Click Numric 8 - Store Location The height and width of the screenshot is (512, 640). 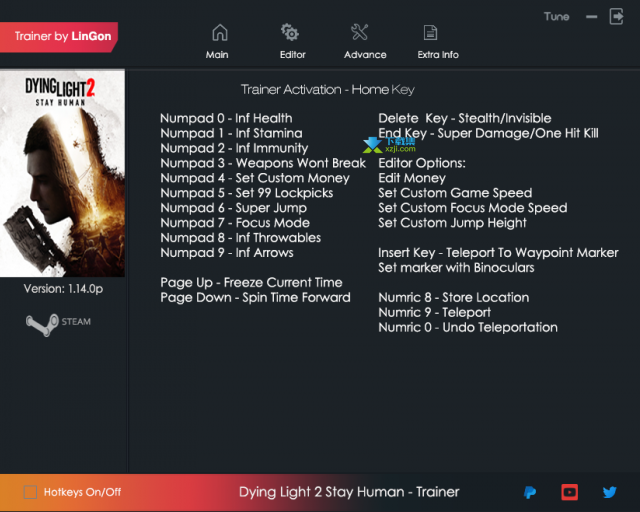(x=454, y=297)
